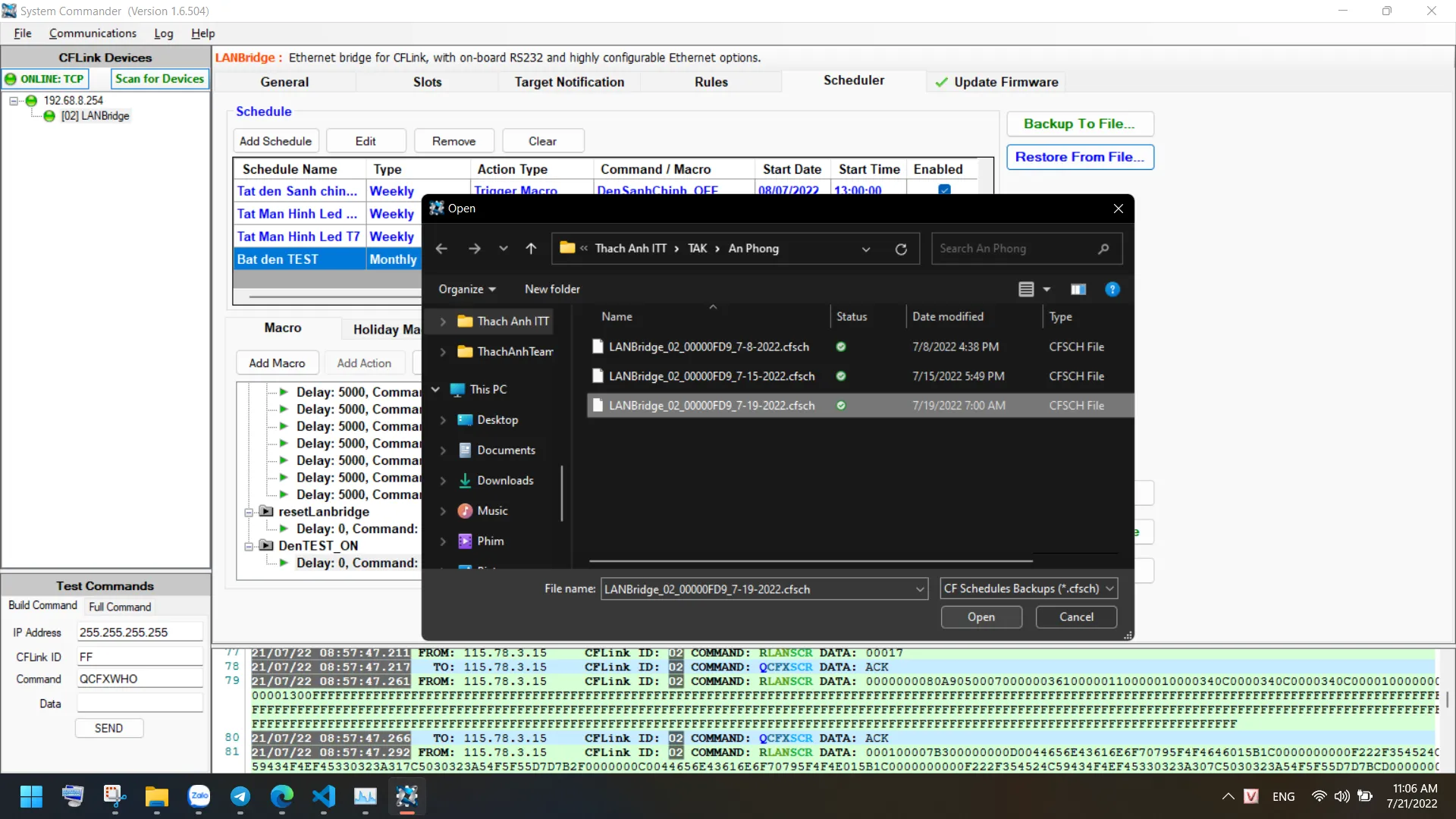The height and width of the screenshot is (819, 1456).
Task: Uncheck Enabled box for first schedule
Action: click(x=944, y=190)
